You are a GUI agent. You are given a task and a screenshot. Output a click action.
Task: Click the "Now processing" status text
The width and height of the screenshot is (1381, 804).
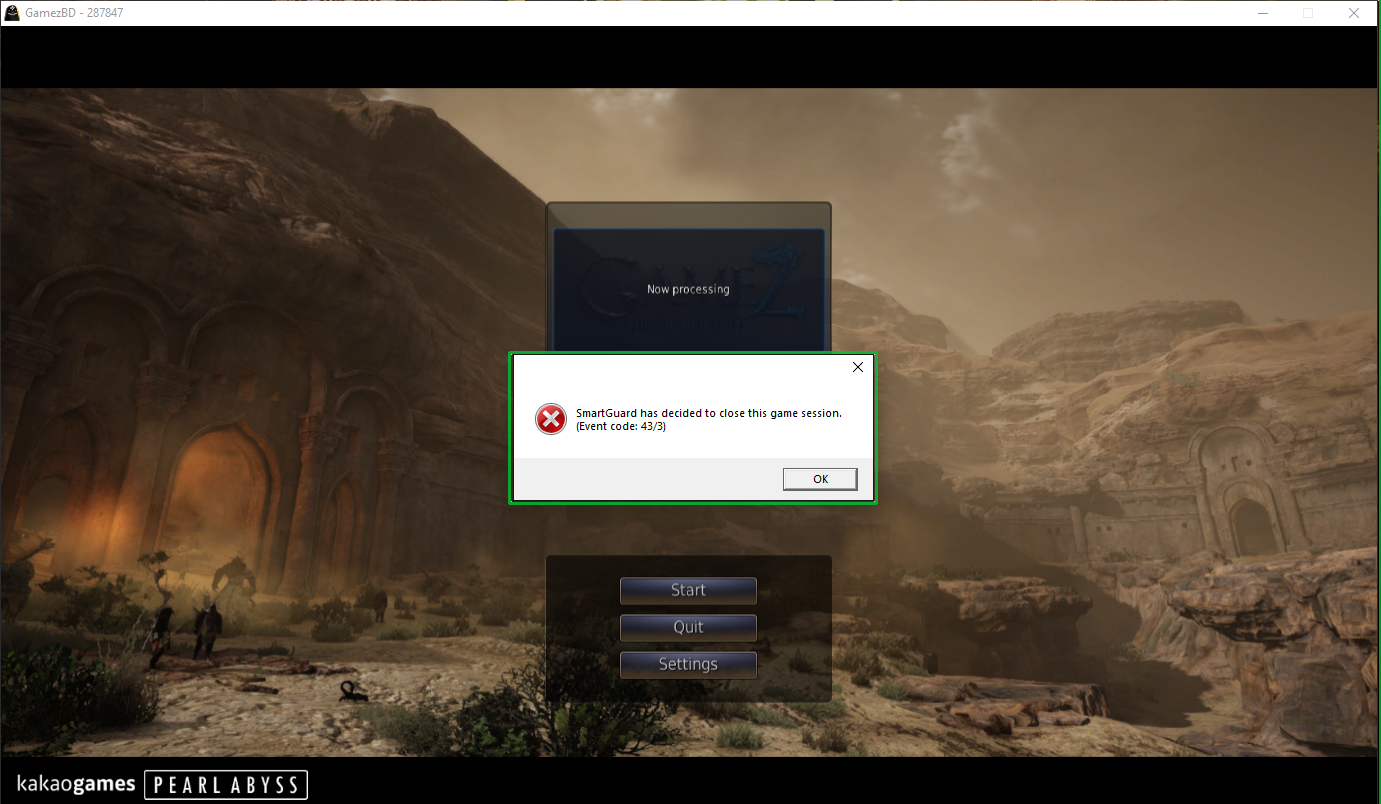[688, 290]
